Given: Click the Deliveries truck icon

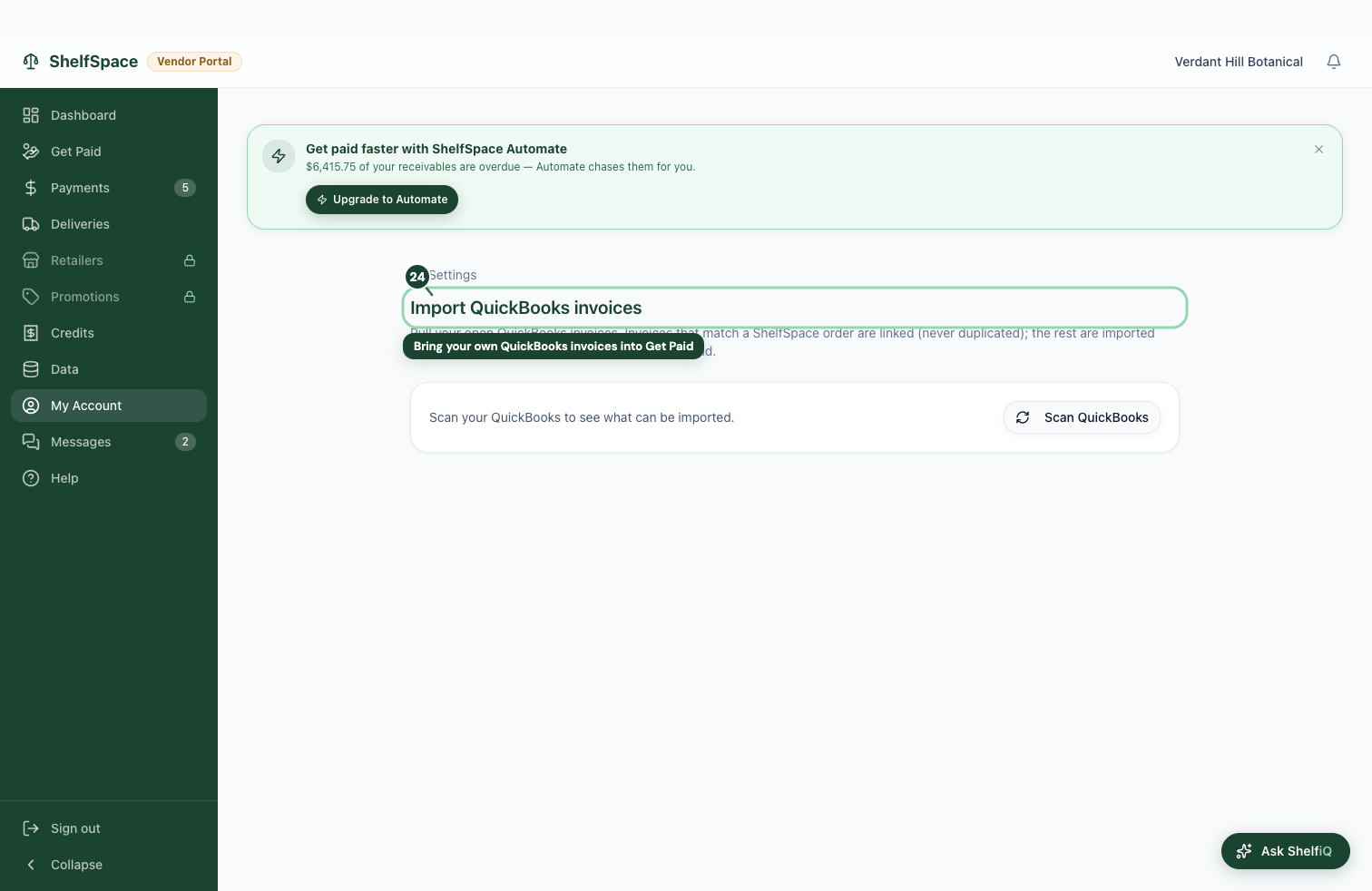Looking at the screenshot, I should [31, 224].
